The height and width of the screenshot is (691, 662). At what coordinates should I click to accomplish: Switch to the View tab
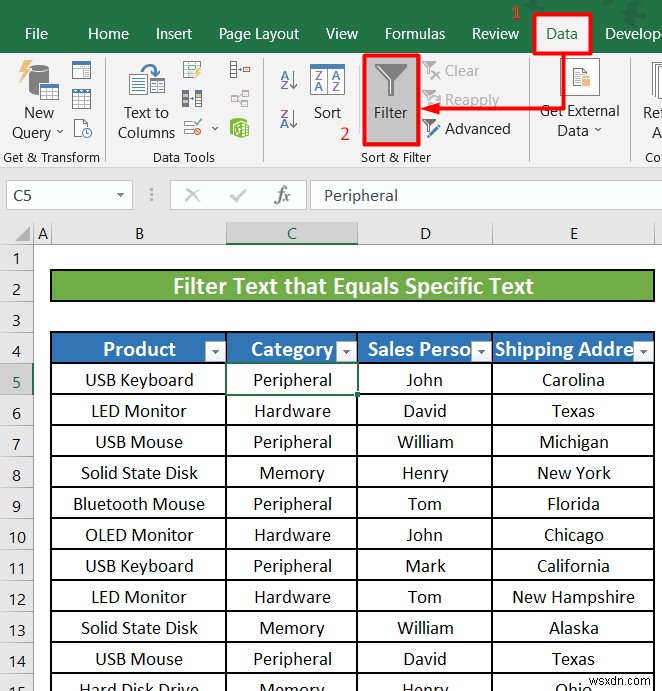coord(342,34)
